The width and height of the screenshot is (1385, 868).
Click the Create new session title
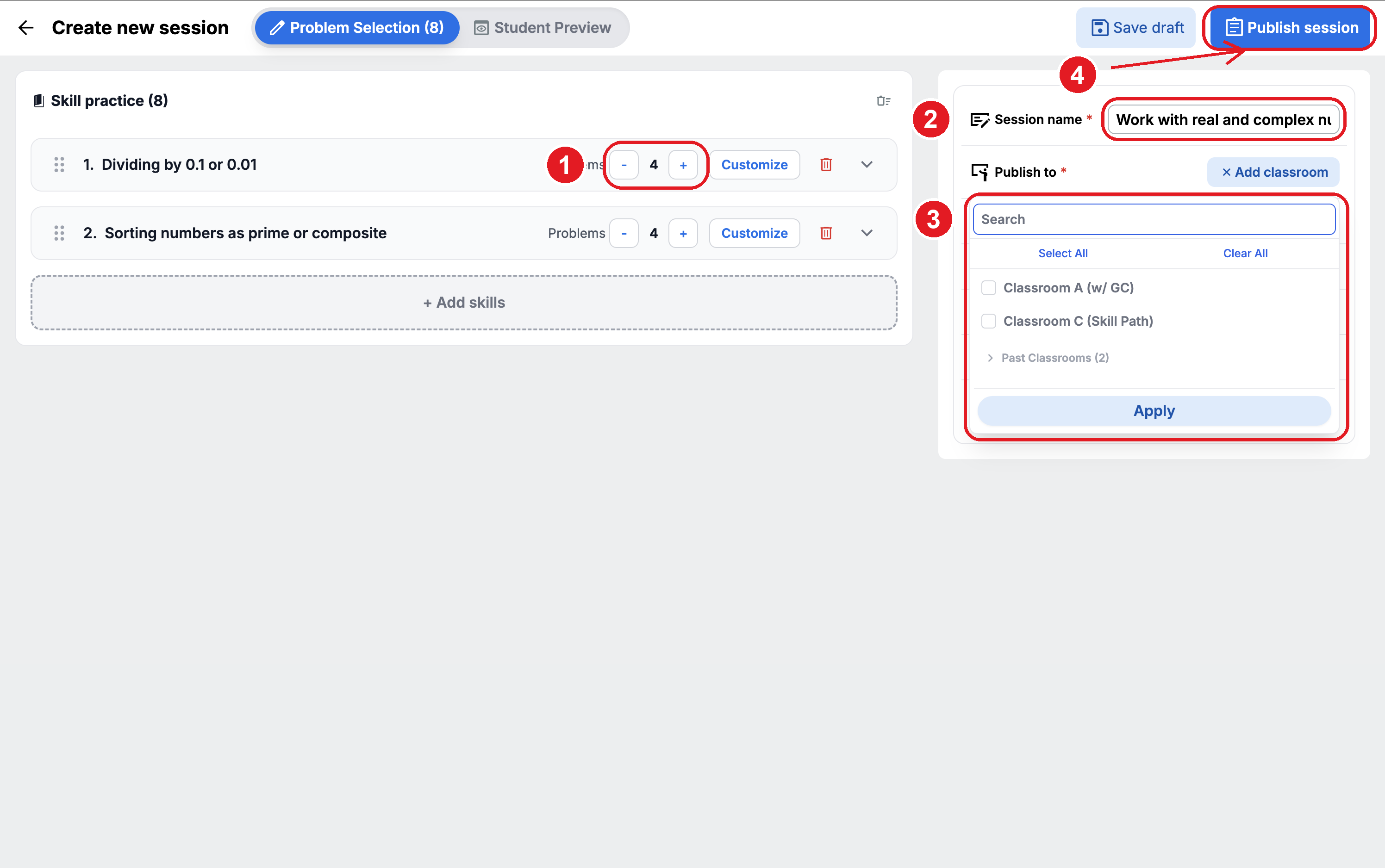(x=140, y=28)
